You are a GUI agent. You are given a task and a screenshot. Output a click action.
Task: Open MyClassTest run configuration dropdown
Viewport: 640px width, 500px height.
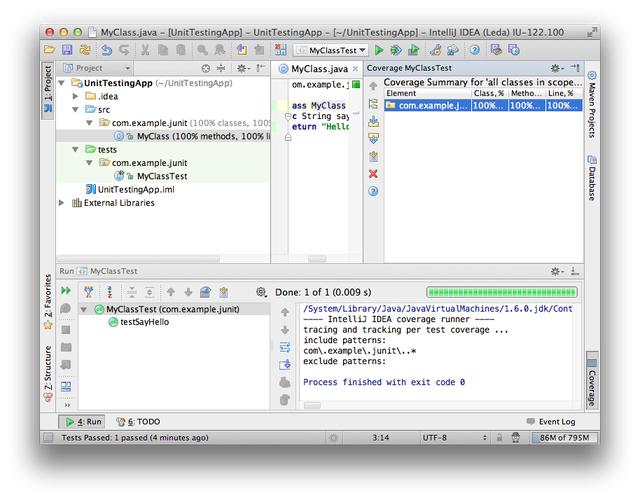coord(331,50)
